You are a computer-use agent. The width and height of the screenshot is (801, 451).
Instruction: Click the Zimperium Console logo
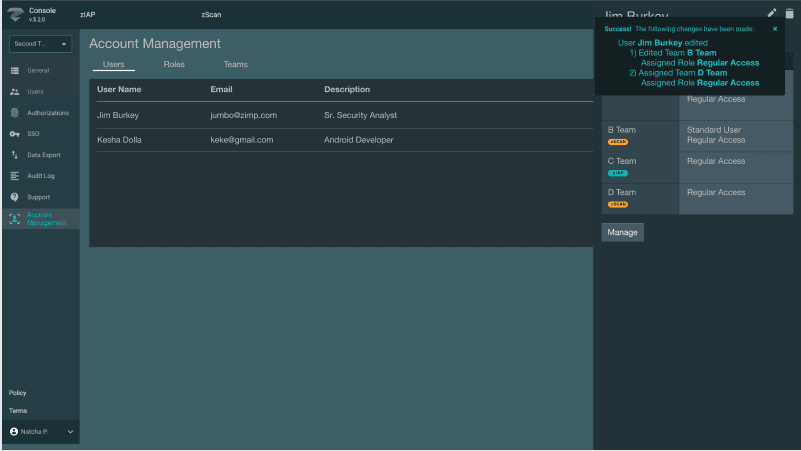[x=15, y=14]
